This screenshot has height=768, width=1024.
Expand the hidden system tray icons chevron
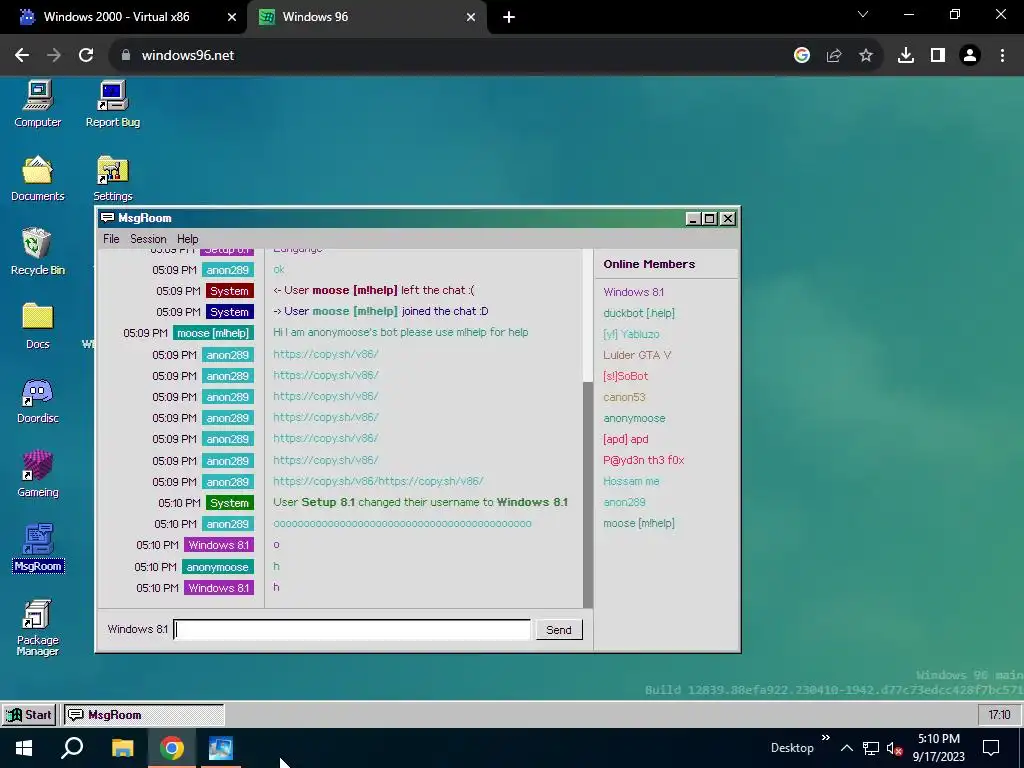846,748
